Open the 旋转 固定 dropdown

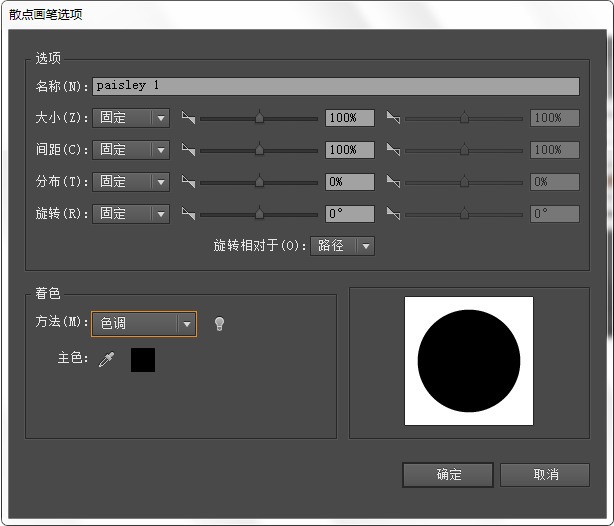tap(131, 214)
